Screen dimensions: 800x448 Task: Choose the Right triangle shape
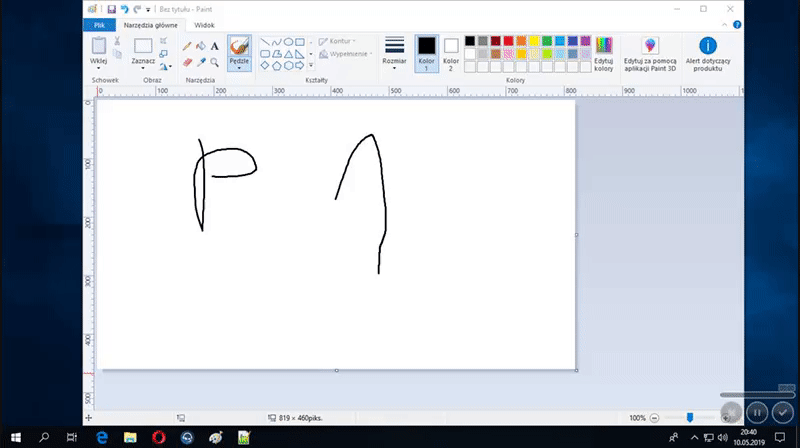tap(300, 54)
